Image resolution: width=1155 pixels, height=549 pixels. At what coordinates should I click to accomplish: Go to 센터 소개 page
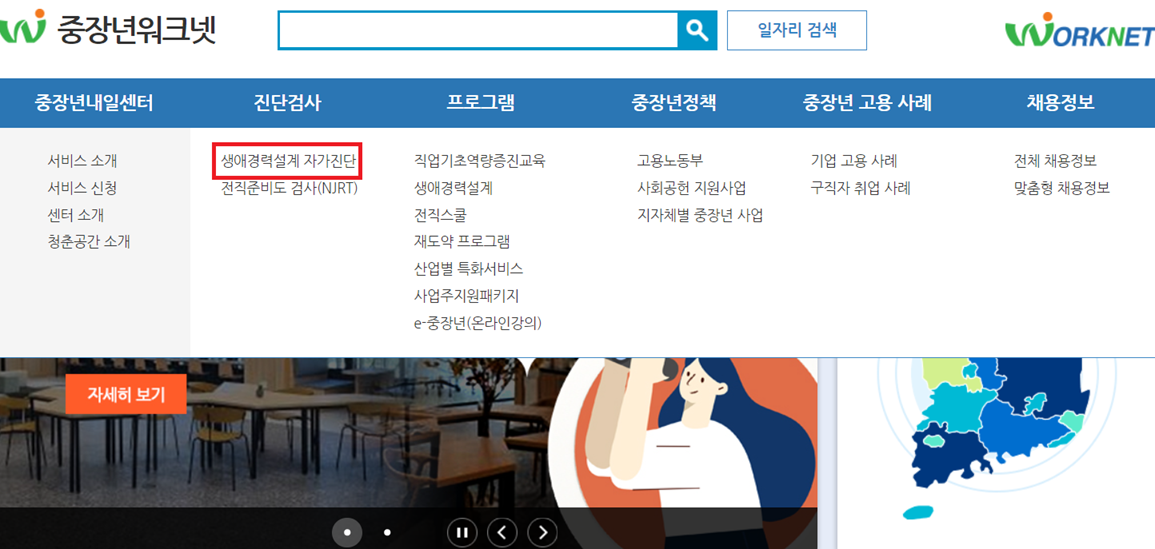76,215
